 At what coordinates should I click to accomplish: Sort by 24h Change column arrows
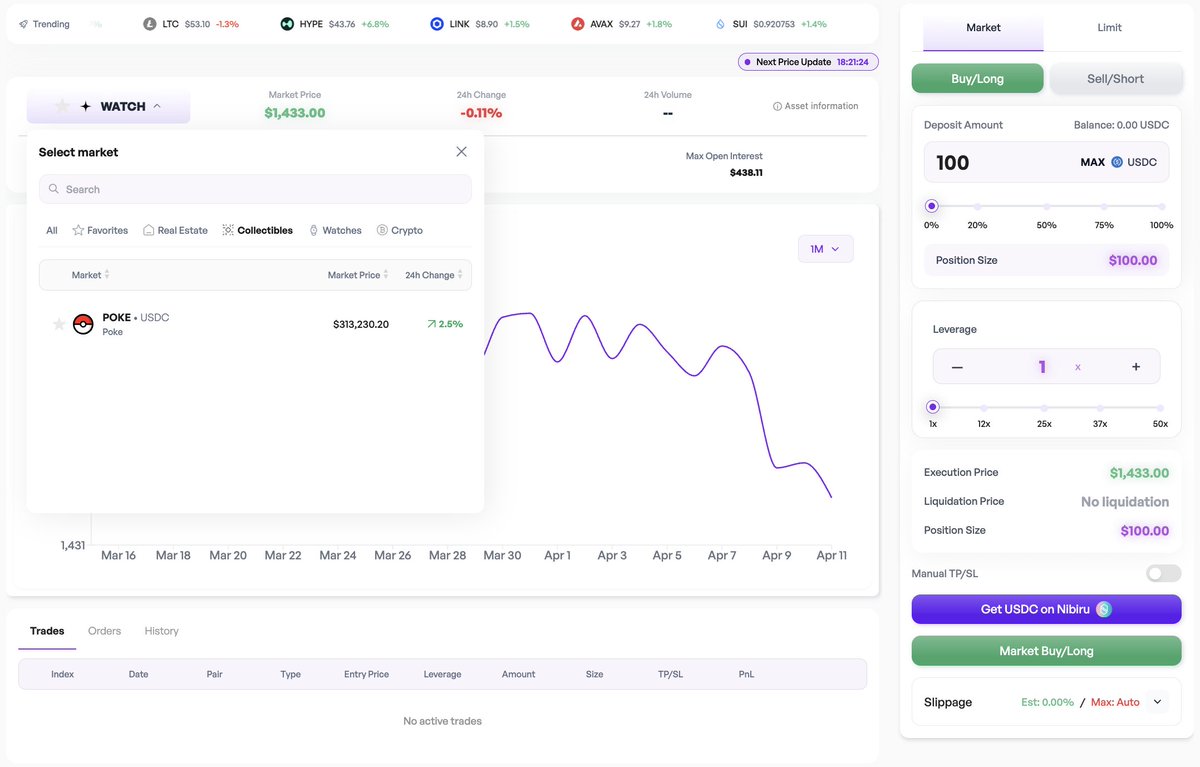pyautogui.click(x=460, y=274)
